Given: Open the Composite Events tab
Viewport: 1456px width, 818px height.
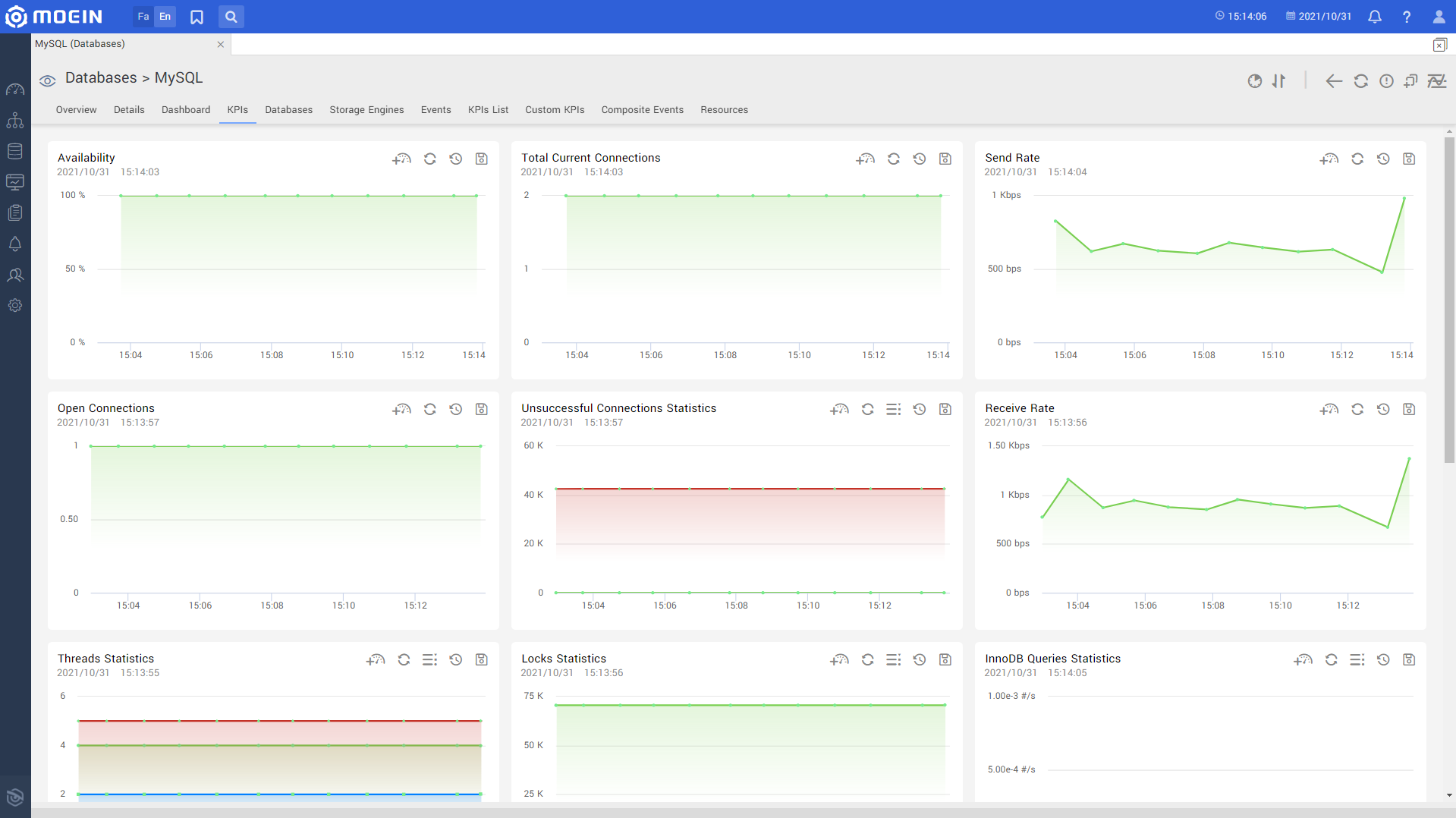Looking at the screenshot, I should (642, 110).
